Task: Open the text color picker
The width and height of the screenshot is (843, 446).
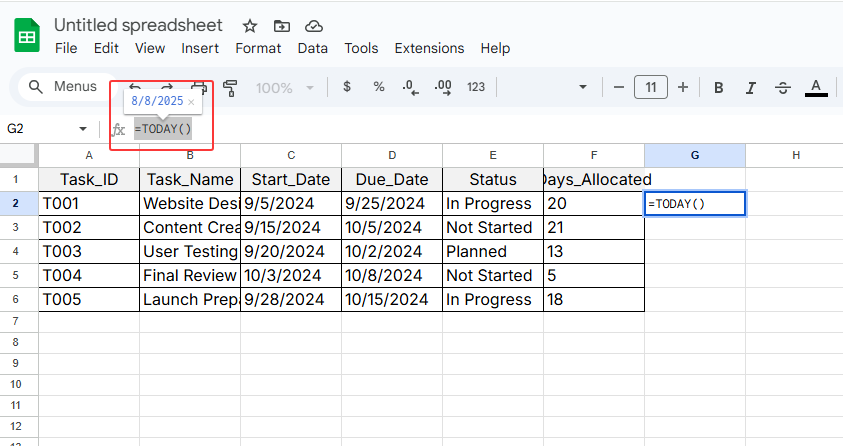Action: pyautogui.click(x=816, y=87)
